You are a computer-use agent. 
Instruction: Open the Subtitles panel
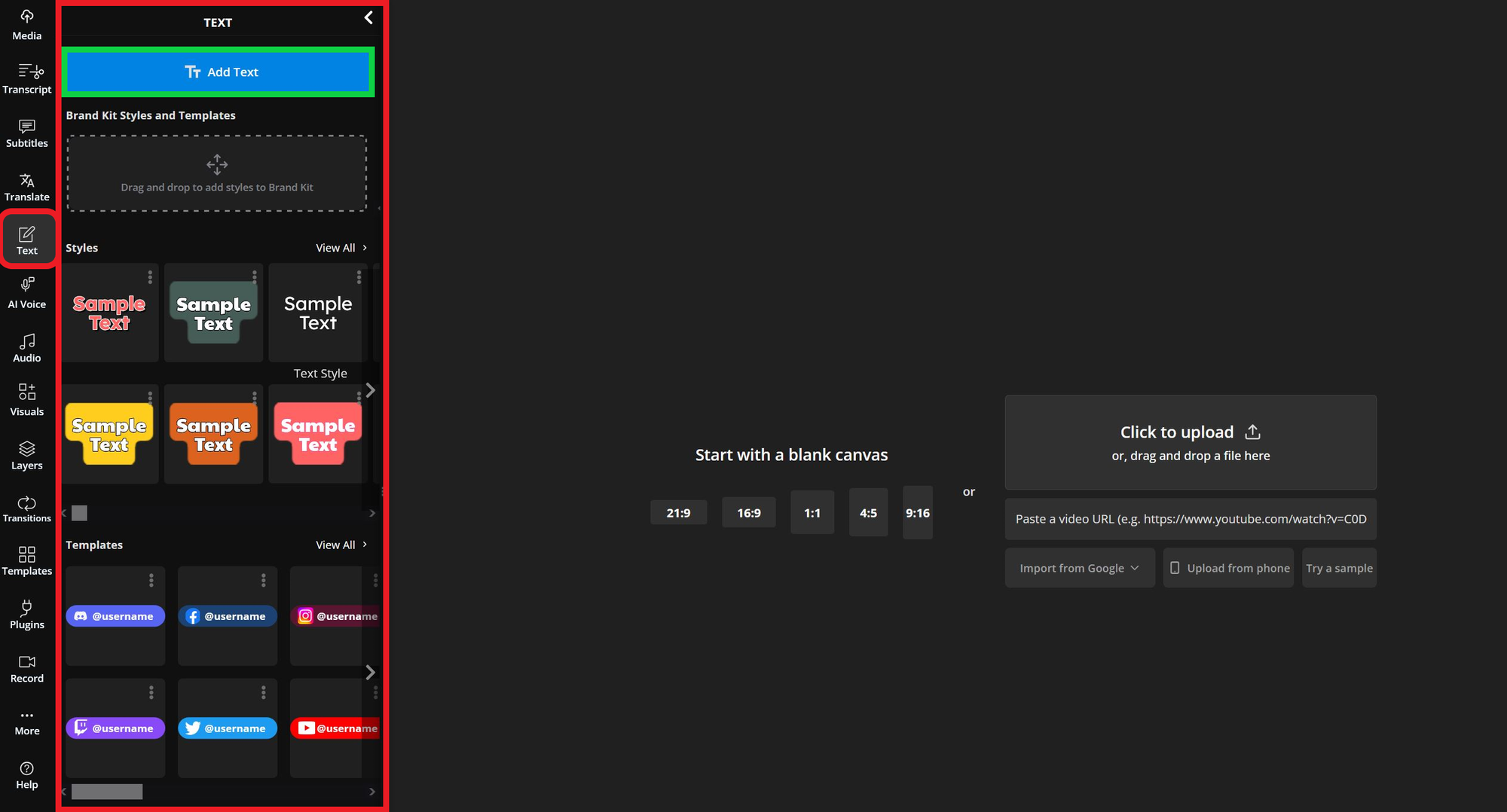(27, 133)
